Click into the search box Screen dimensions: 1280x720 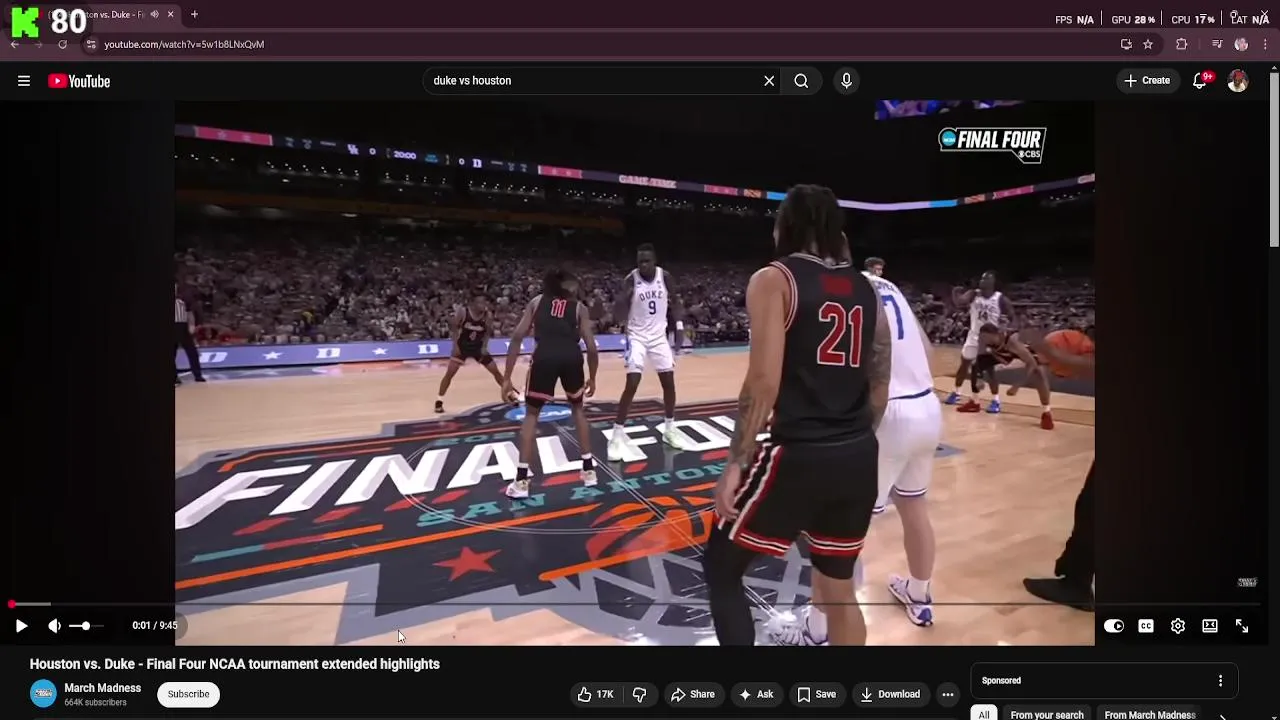point(594,81)
